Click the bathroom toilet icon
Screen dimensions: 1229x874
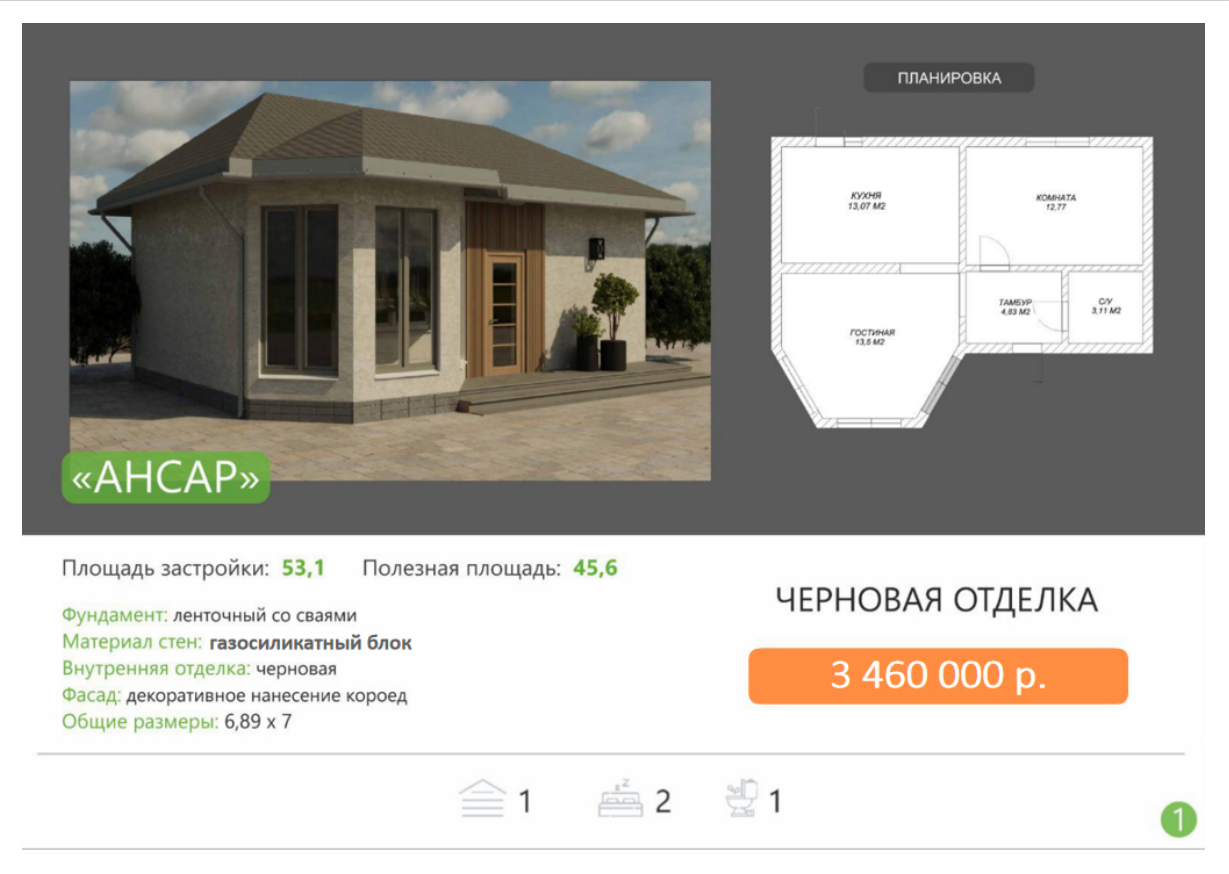[x=741, y=799]
